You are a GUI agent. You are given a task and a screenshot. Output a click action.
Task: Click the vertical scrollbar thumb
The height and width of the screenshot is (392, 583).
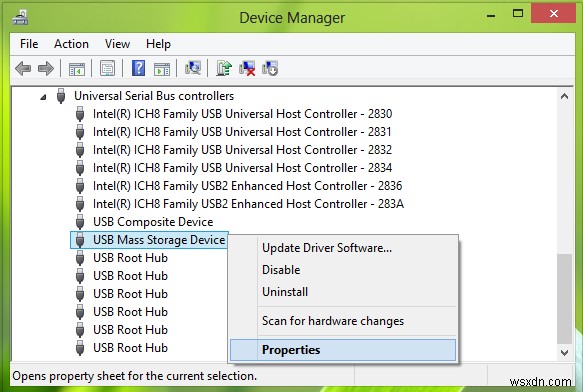(564, 299)
